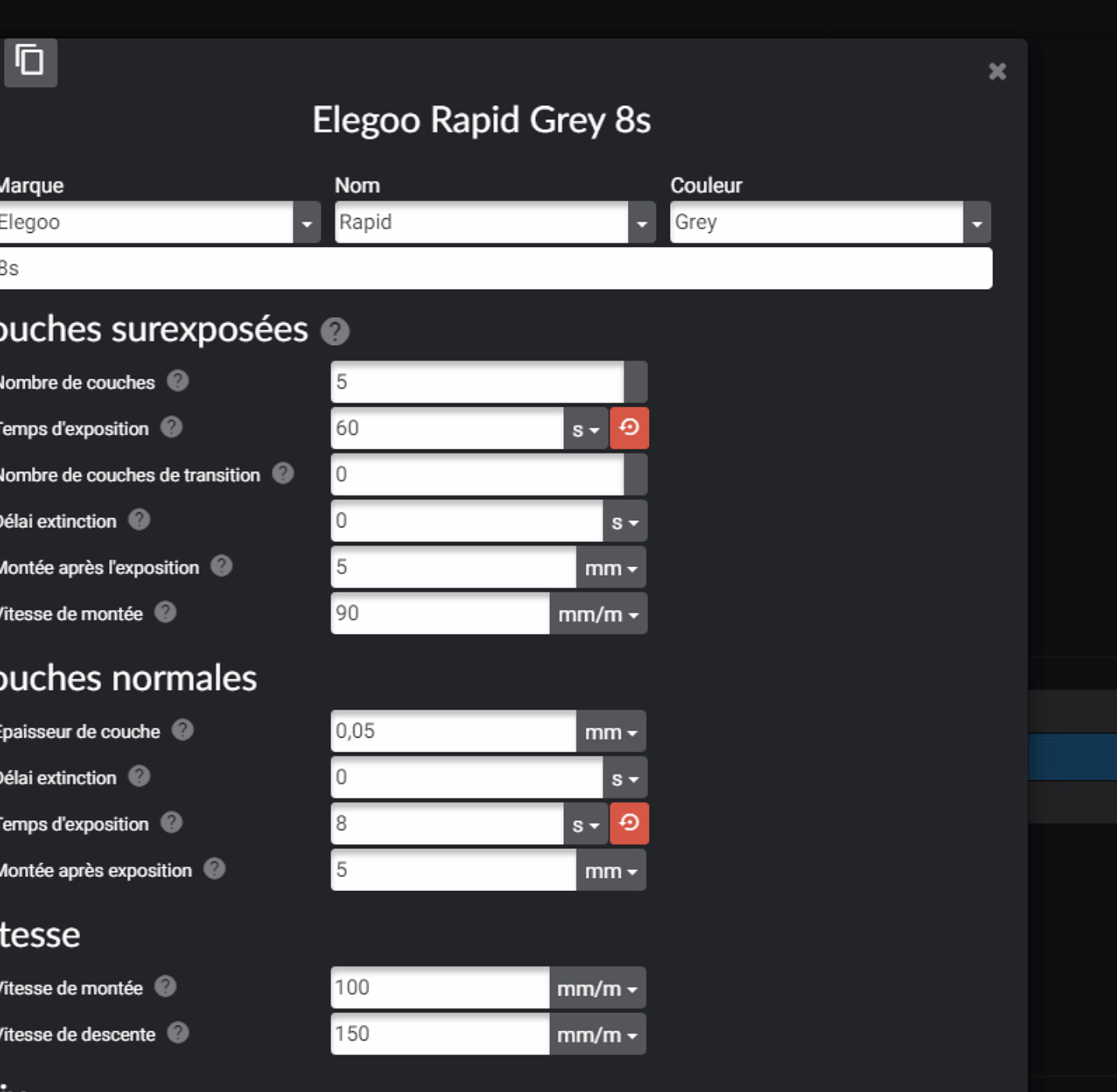The image size is (1117, 1092).
Task: Open mm unit dropdown for Epaisseur de couche
Action: (611, 731)
